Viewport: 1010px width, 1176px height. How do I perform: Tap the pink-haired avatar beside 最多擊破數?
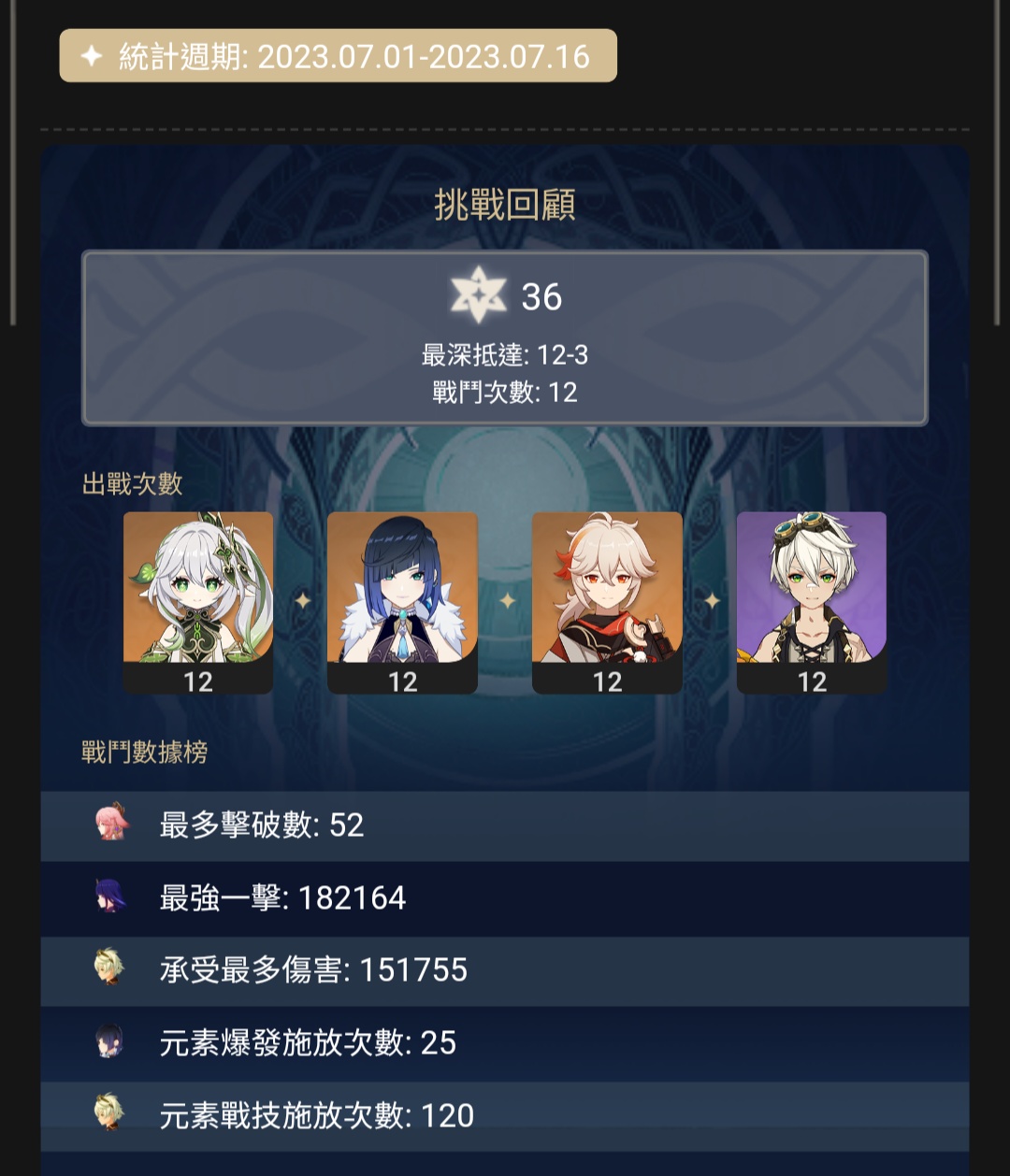pos(111,823)
